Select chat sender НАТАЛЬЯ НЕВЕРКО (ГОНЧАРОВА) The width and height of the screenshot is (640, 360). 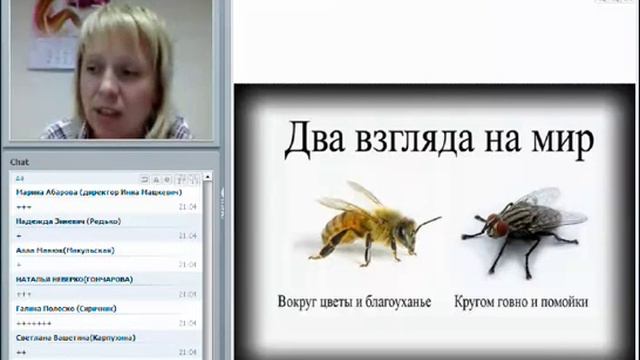74,280
